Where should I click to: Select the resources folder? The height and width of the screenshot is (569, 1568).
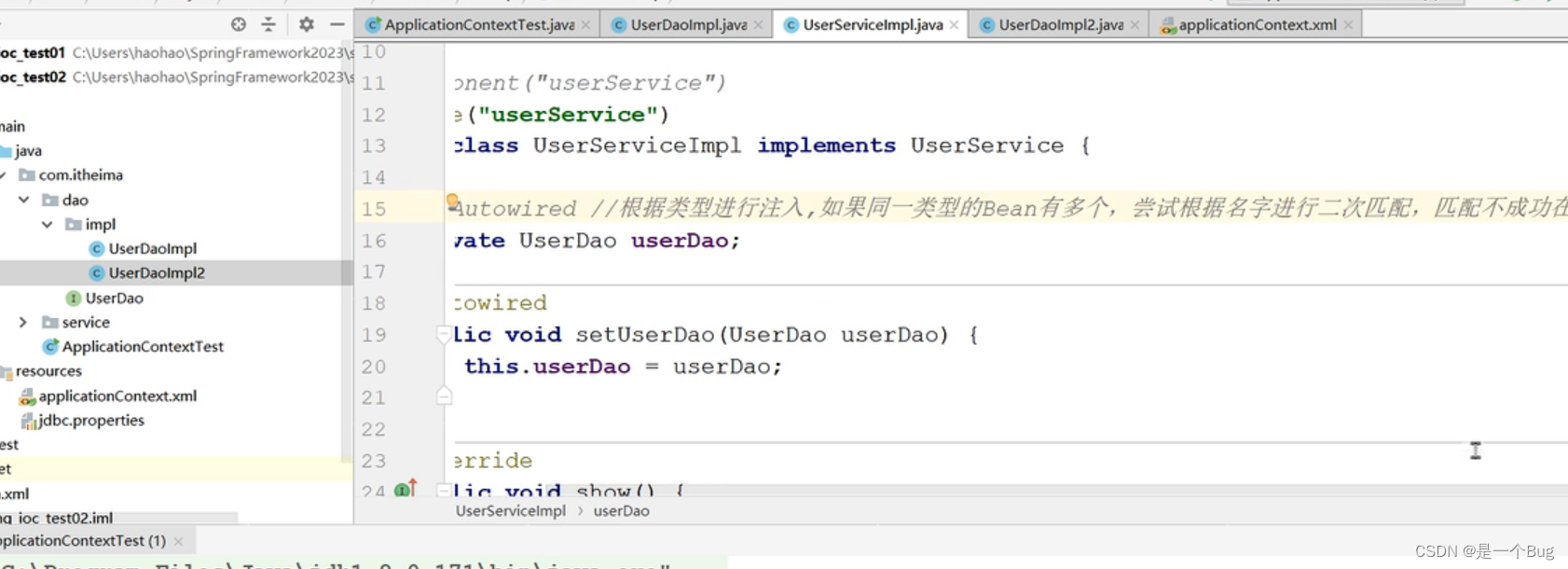point(48,371)
